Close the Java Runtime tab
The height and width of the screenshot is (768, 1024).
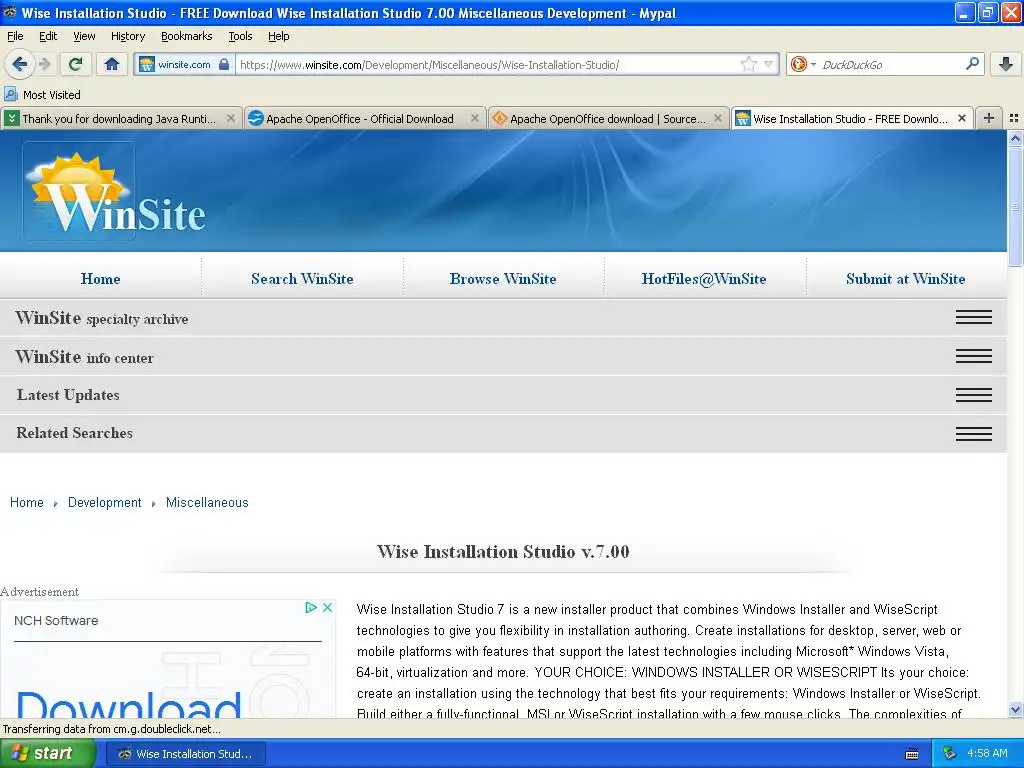231,118
